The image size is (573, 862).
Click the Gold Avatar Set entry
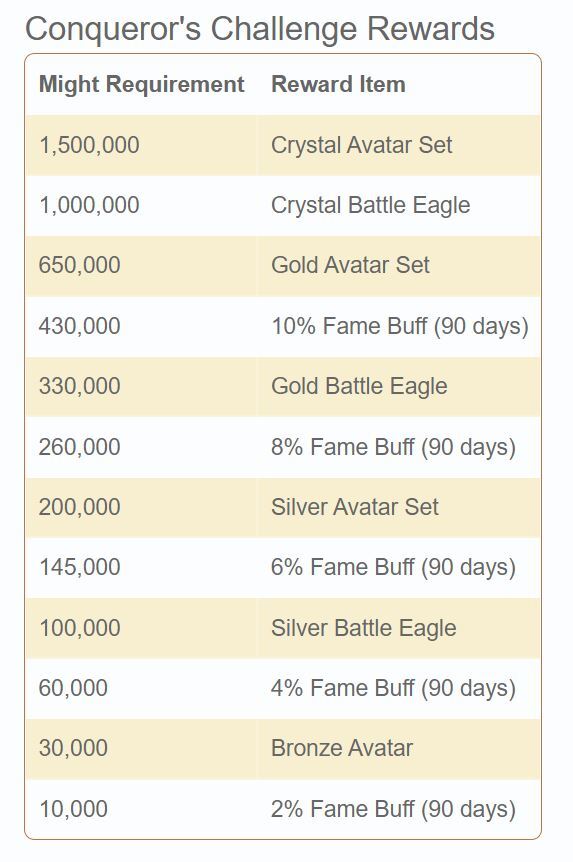[350, 266]
